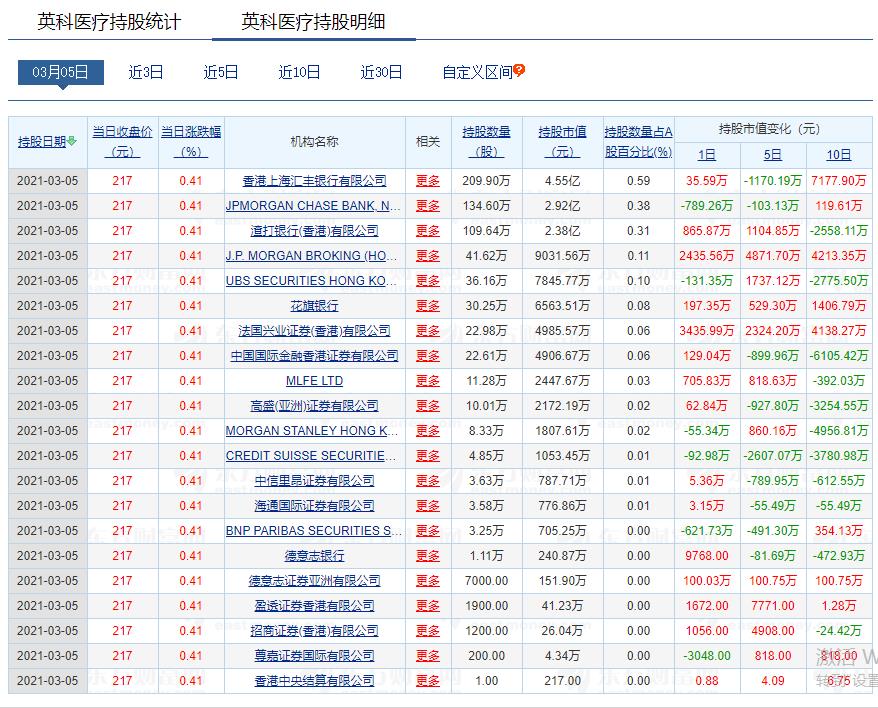The height and width of the screenshot is (708, 878).
Task: Click the green sort arrow next to 持股日期
Action: pos(72,141)
